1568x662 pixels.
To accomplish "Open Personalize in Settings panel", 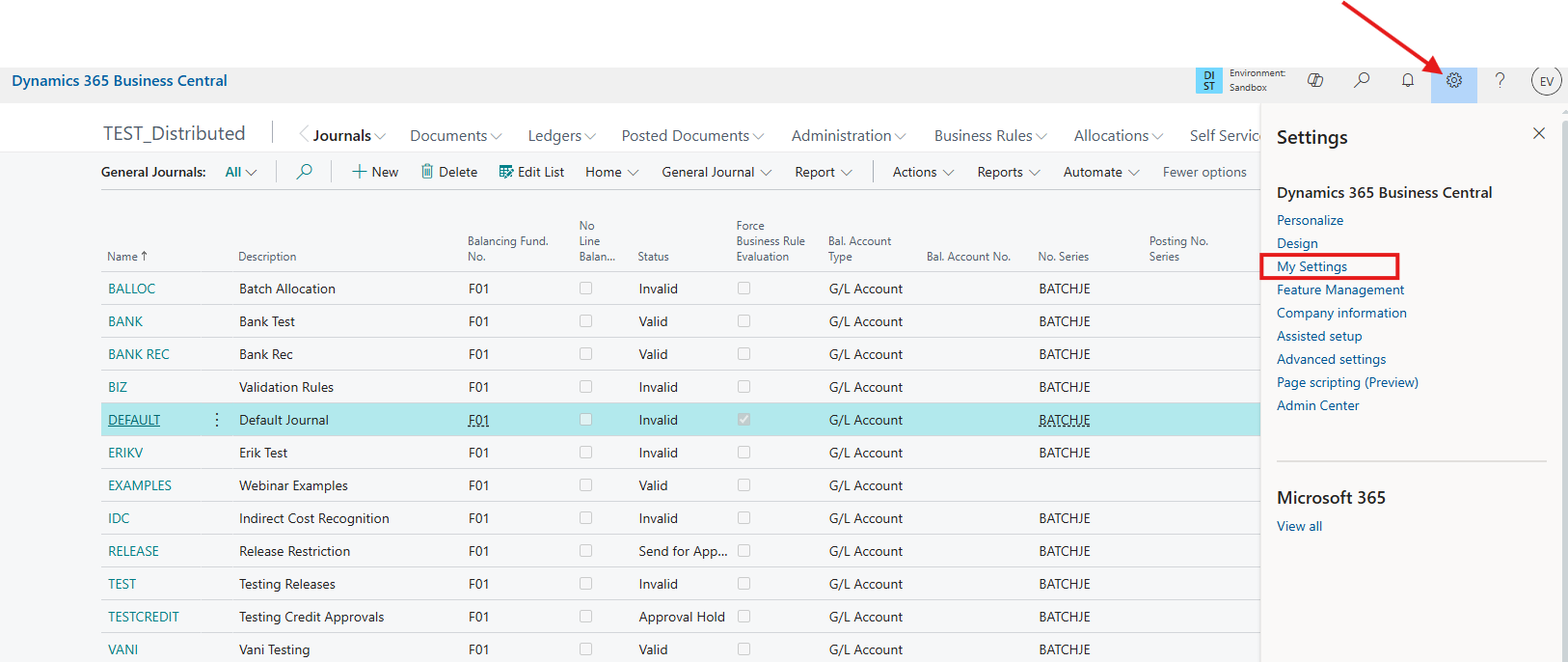I will point(1310,220).
